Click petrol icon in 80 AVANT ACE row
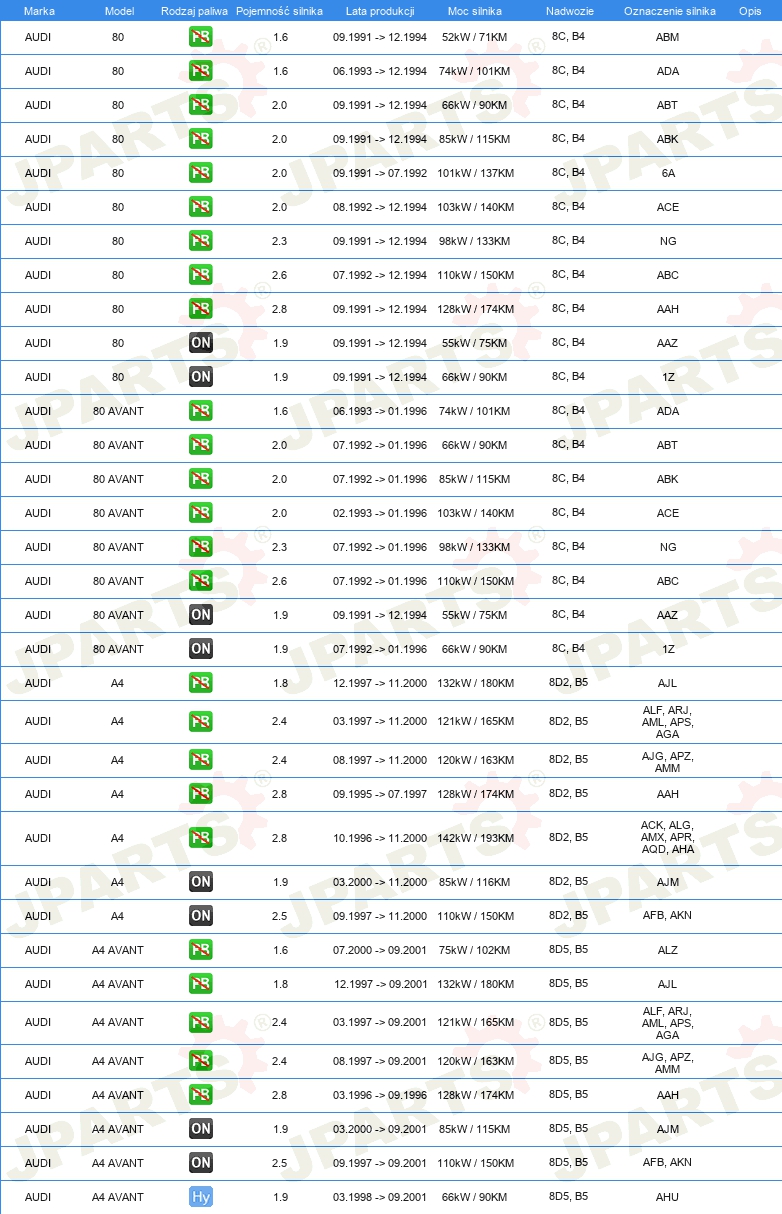782x1214 pixels. pos(200,513)
